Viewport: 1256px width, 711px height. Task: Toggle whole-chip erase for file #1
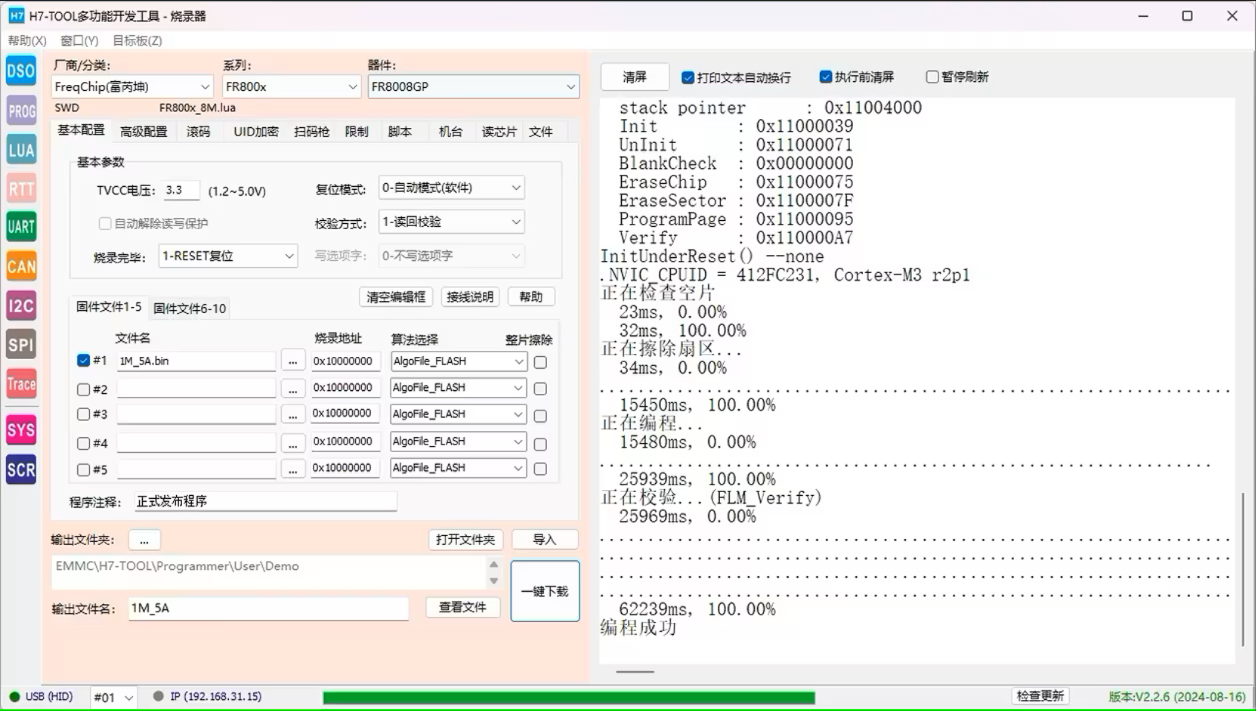coord(540,362)
